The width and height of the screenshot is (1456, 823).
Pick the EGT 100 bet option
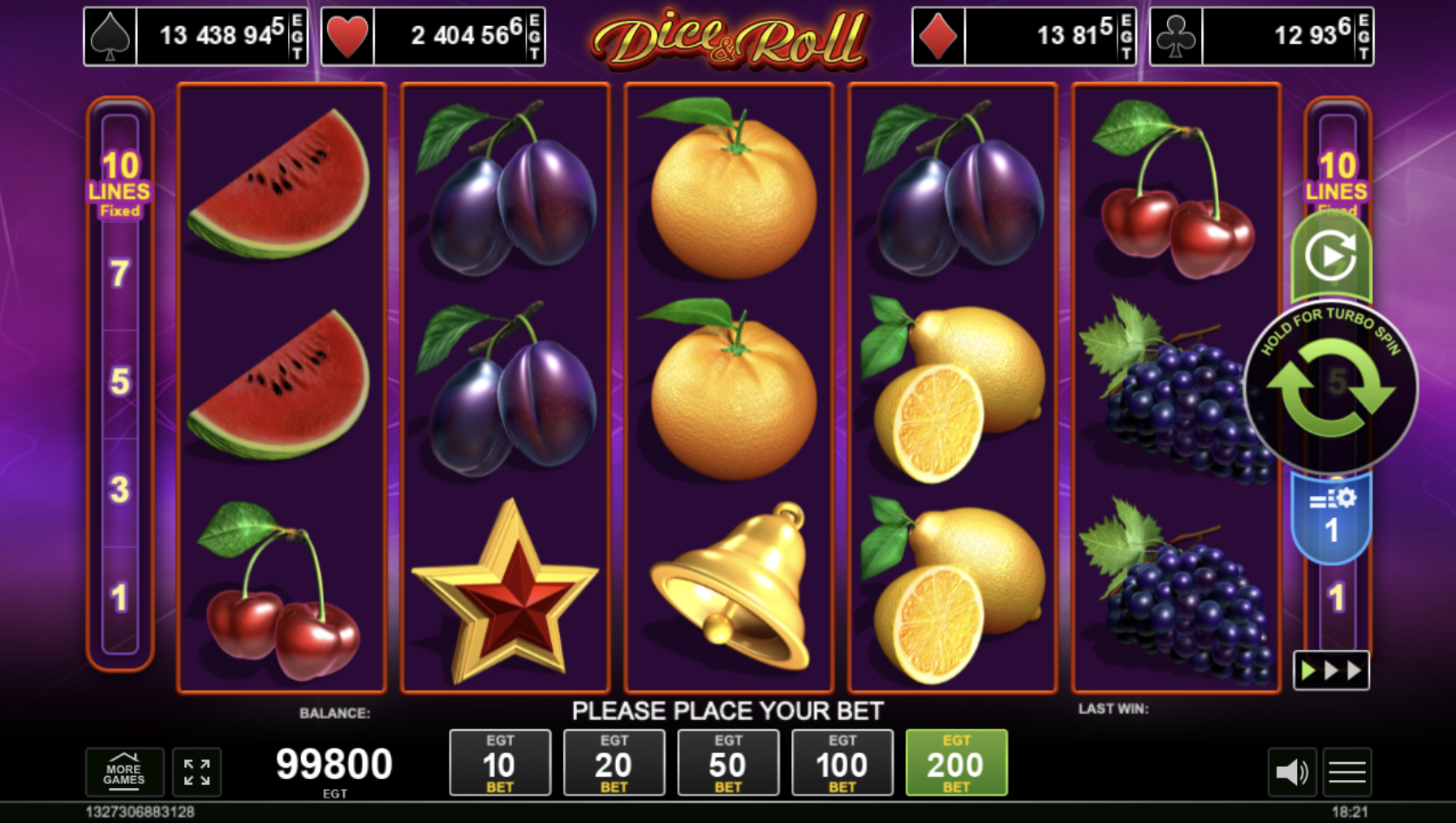coord(842,763)
